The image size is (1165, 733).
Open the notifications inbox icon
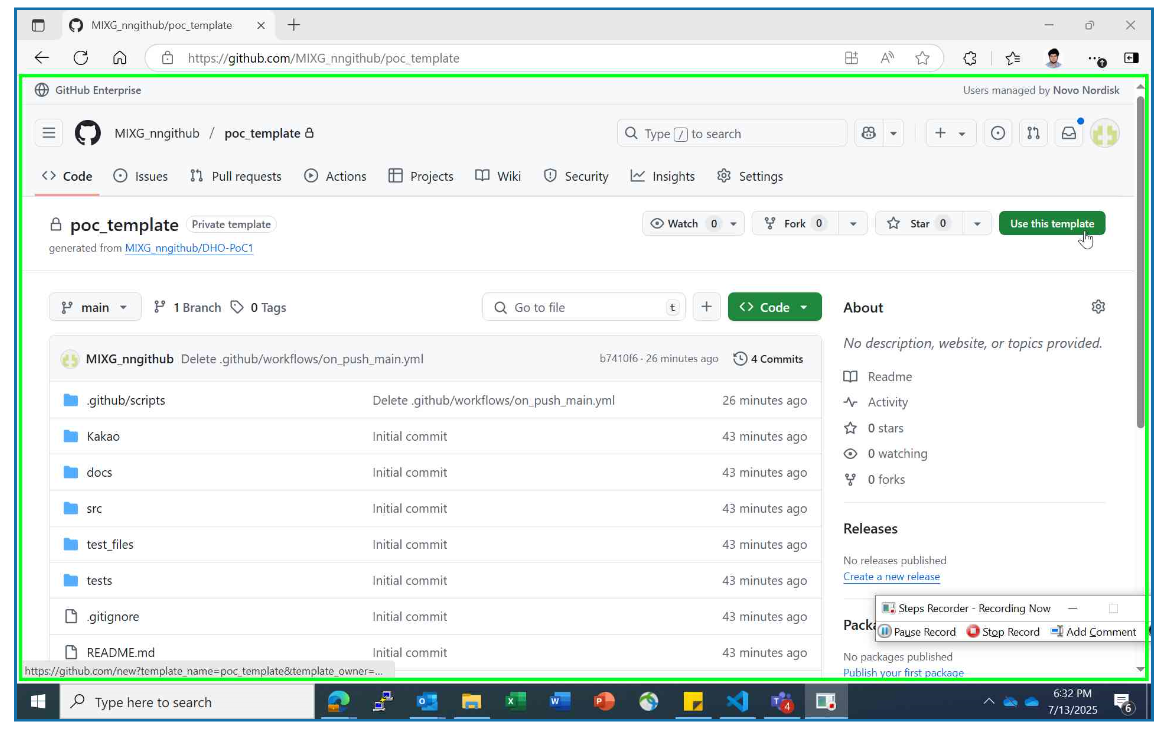[x=1068, y=134]
